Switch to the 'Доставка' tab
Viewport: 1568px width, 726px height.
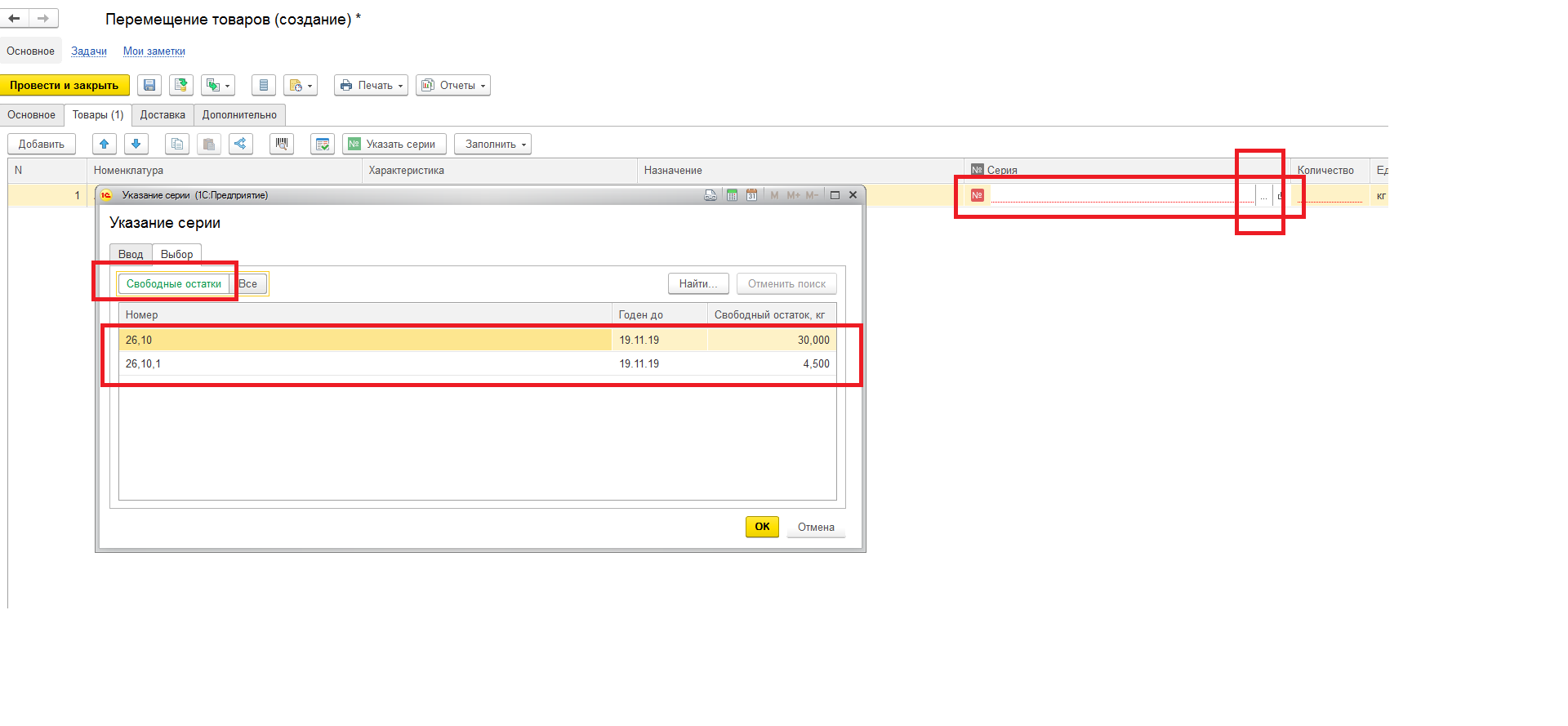pos(163,115)
